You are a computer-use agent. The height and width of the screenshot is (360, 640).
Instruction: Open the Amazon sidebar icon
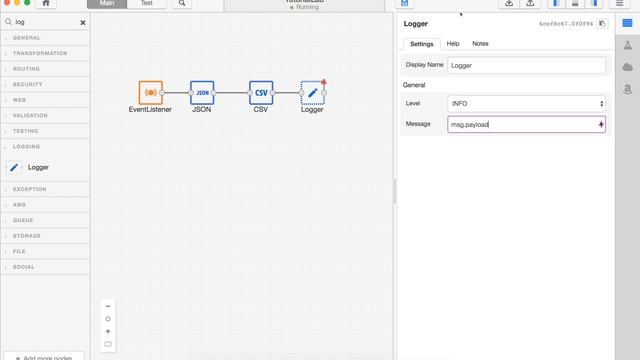628,89
